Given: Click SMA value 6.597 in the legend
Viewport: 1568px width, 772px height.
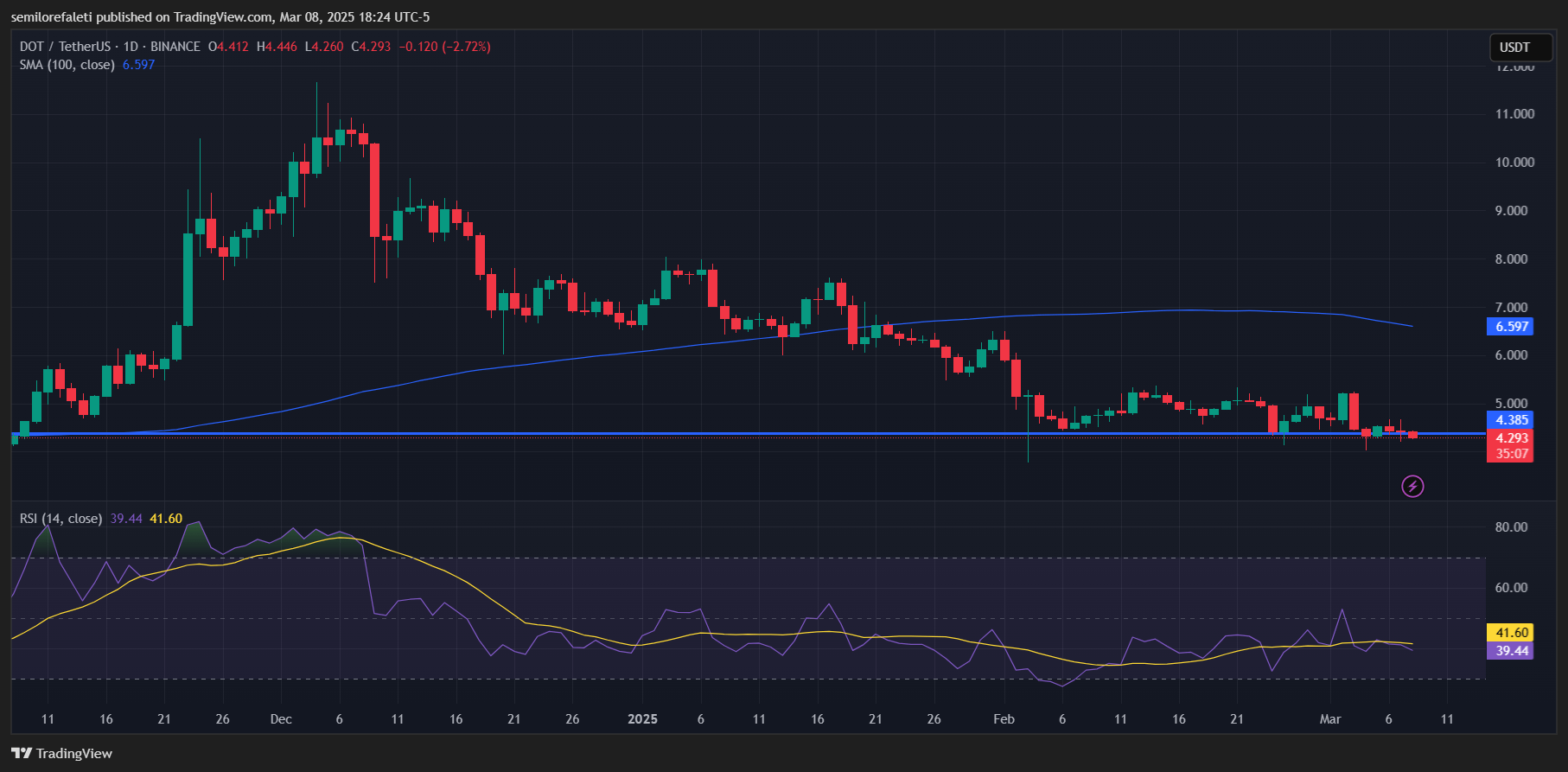Looking at the screenshot, I should click(x=138, y=65).
